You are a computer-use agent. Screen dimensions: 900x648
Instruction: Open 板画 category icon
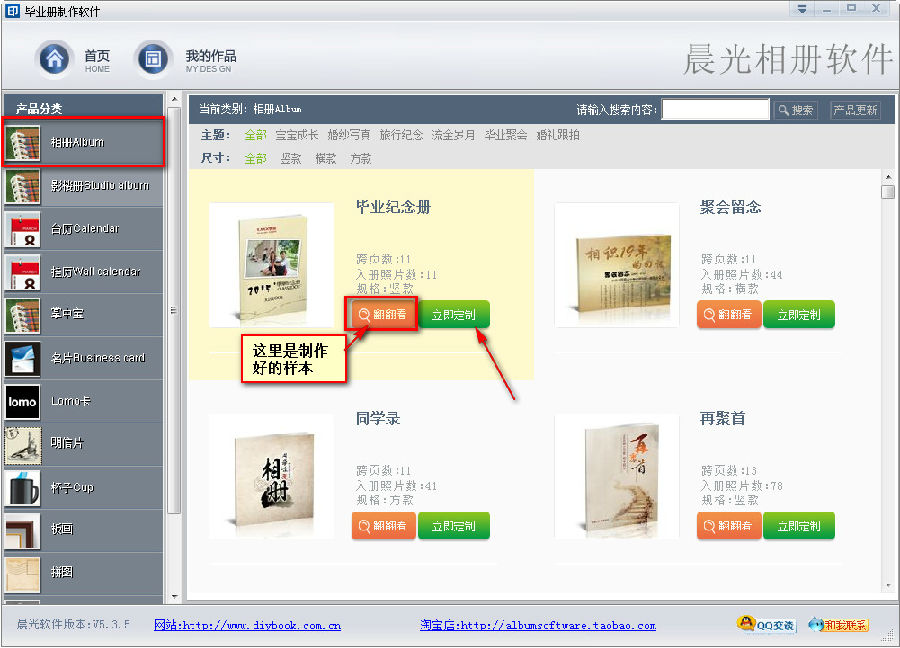coord(23,531)
